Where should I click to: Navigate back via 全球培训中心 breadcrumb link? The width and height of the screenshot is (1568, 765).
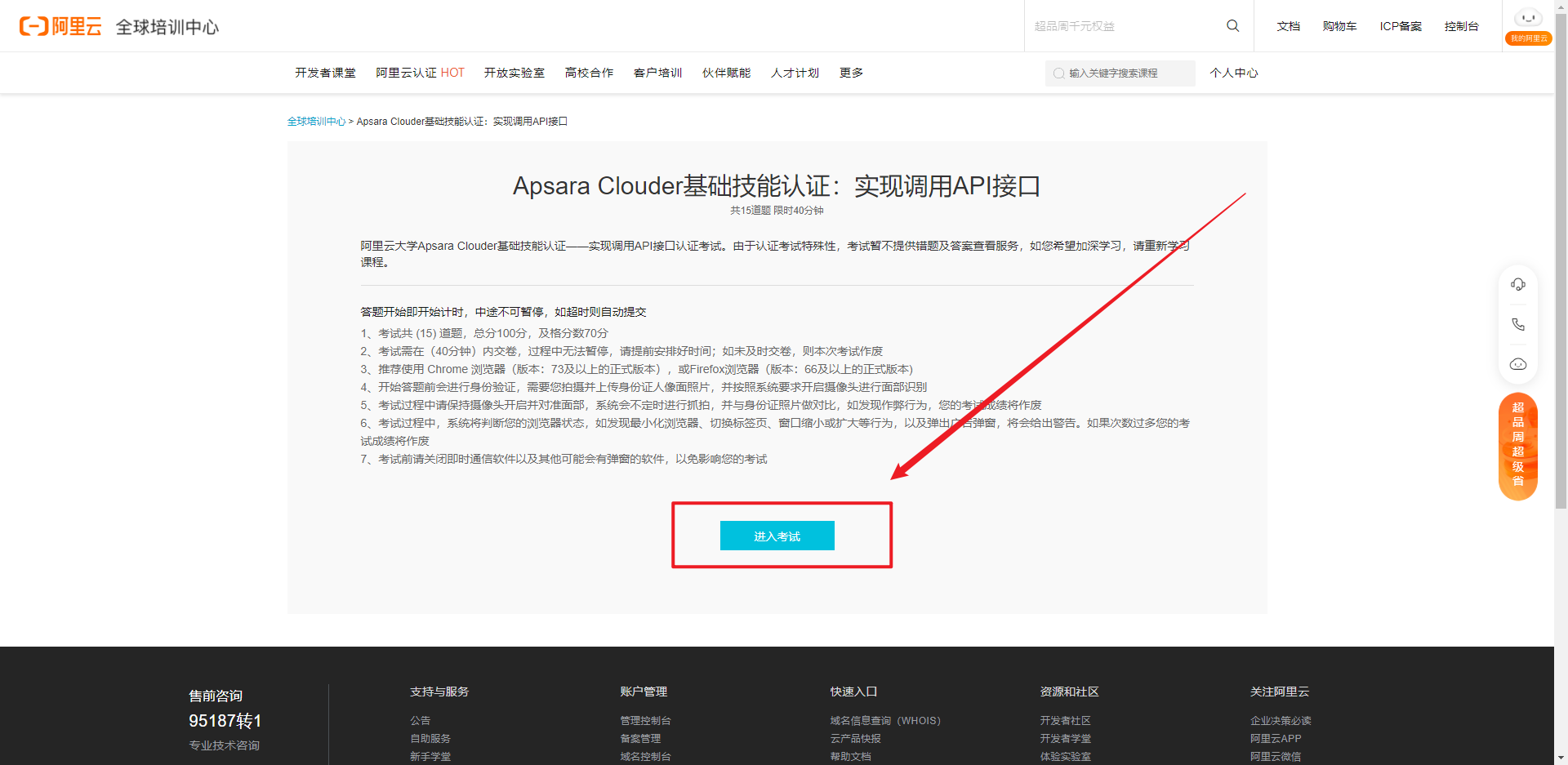[x=316, y=121]
